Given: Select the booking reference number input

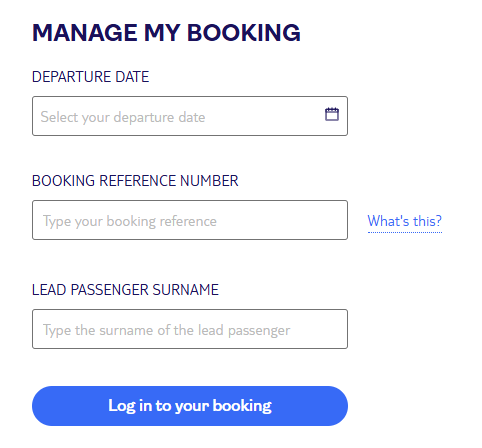Looking at the screenshot, I should (x=190, y=220).
